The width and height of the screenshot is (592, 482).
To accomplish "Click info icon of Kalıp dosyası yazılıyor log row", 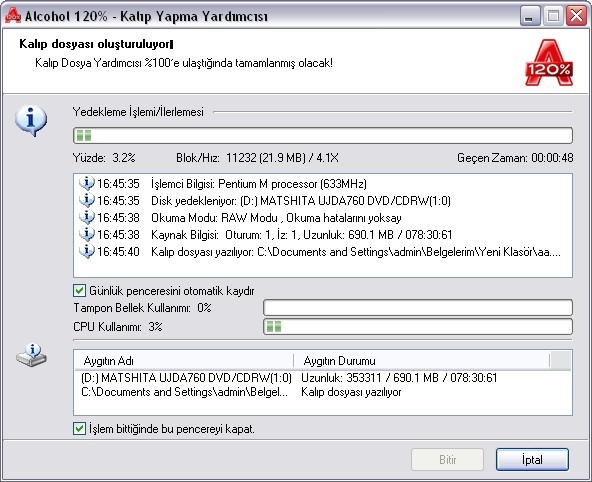I will pos(87,251).
